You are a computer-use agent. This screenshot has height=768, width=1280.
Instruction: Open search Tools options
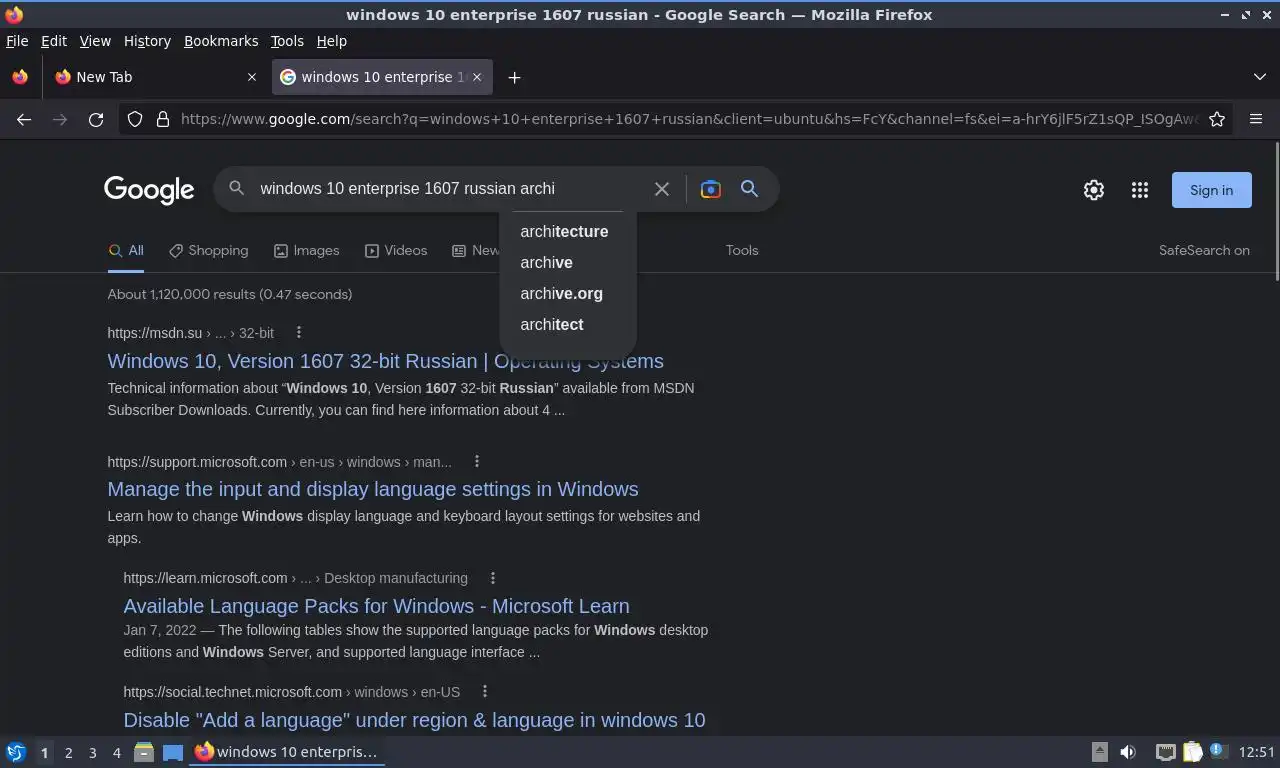[742, 250]
